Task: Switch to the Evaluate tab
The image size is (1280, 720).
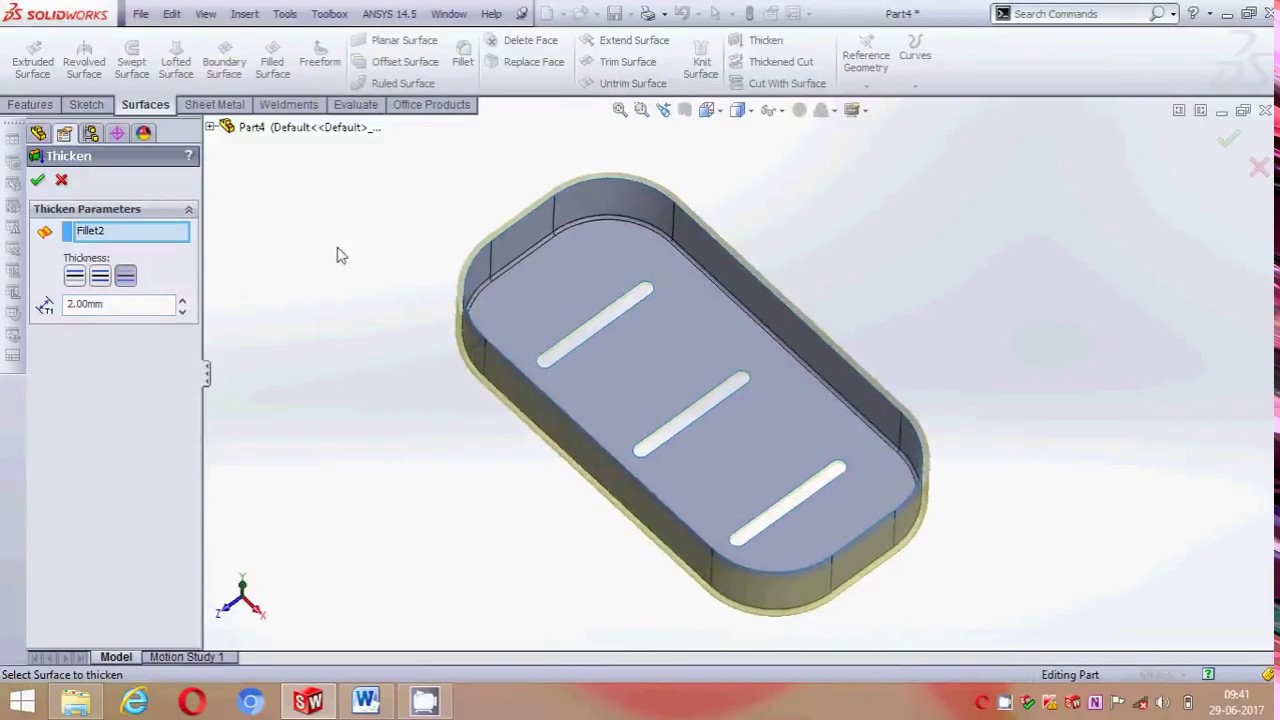Action: coord(356,105)
